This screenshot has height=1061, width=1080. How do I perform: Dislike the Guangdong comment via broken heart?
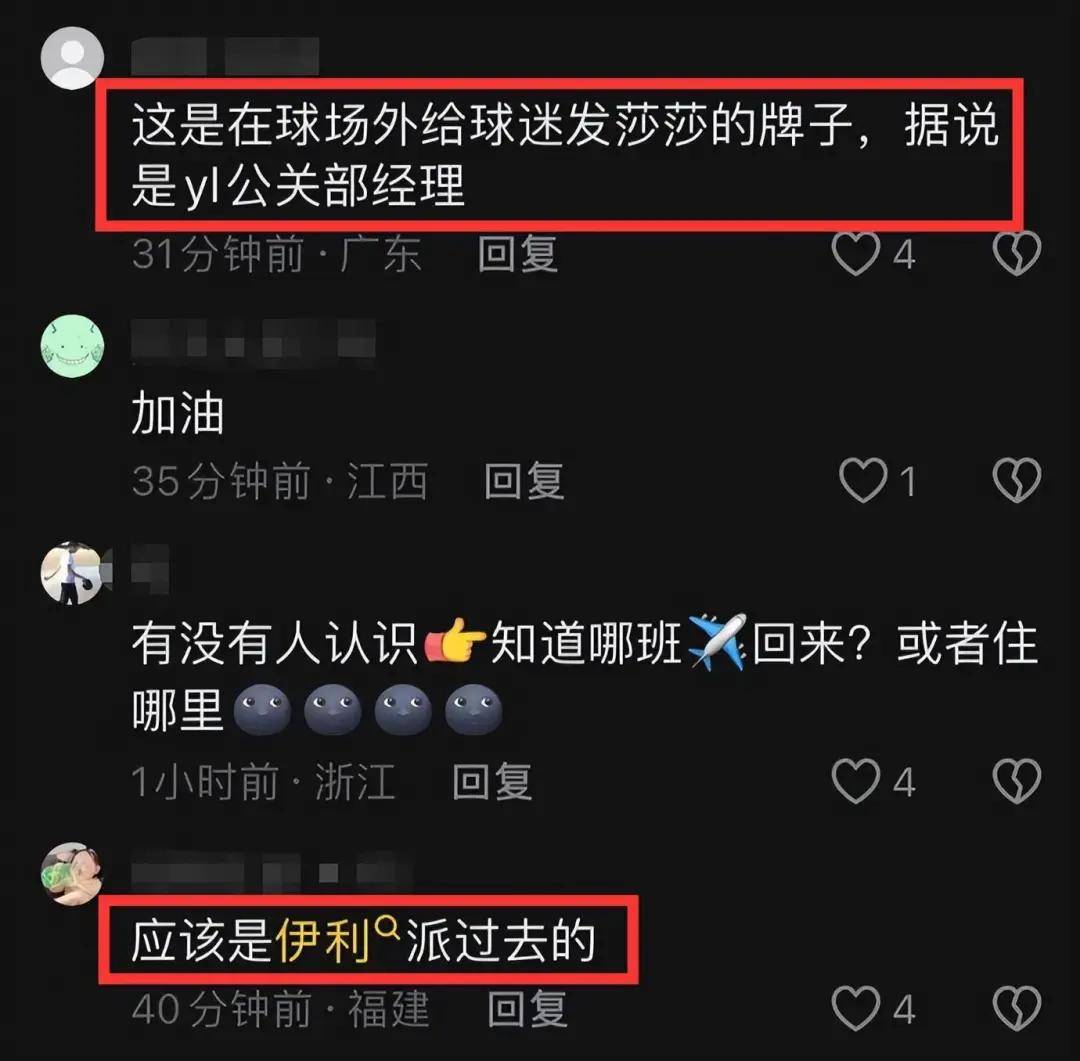coord(1017,252)
